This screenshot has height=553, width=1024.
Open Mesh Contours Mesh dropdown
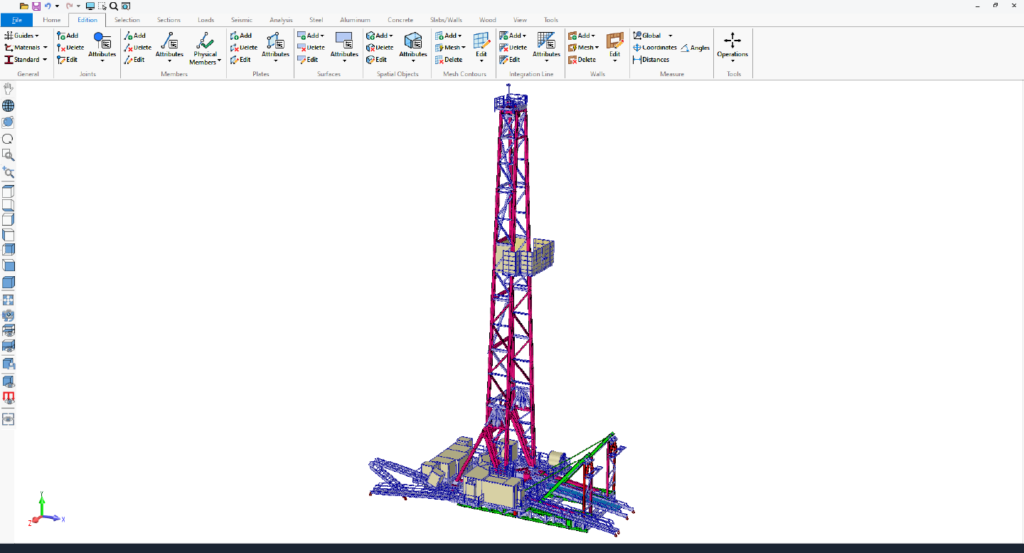(x=451, y=48)
